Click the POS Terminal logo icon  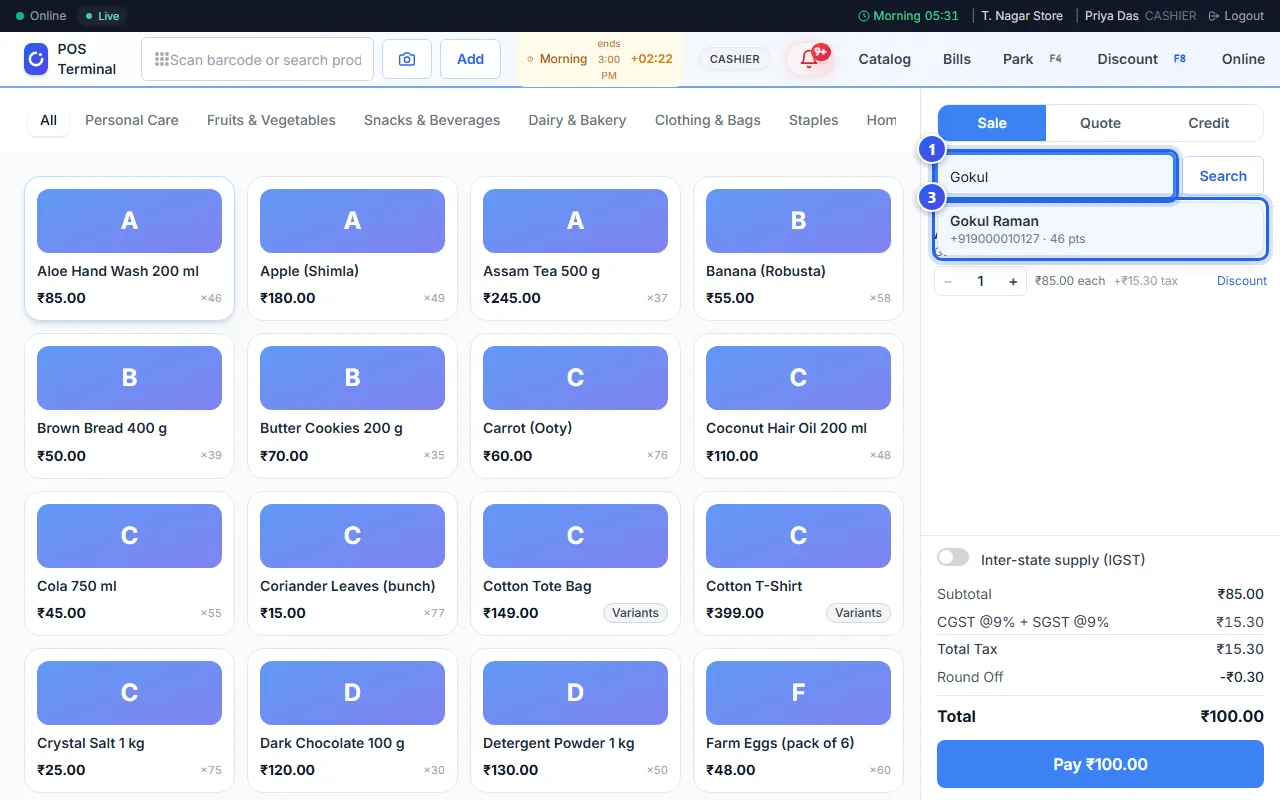coord(36,59)
